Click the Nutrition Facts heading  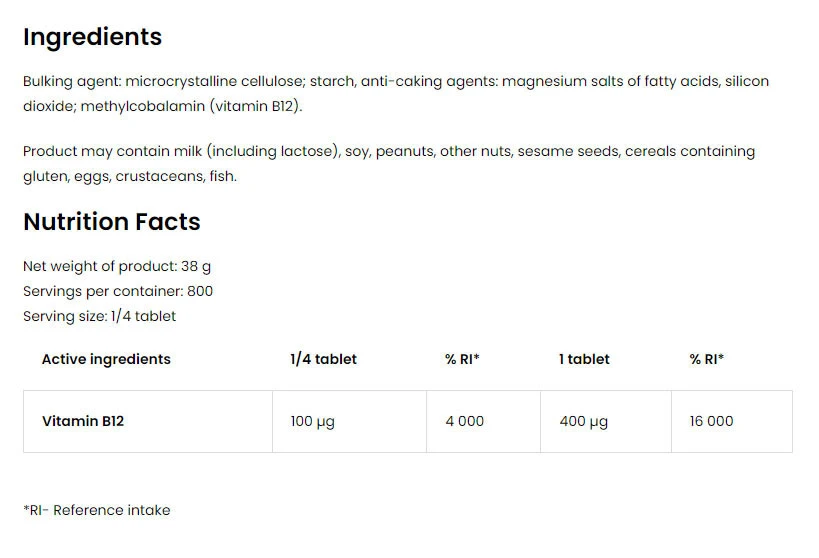[x=111, y=222]
